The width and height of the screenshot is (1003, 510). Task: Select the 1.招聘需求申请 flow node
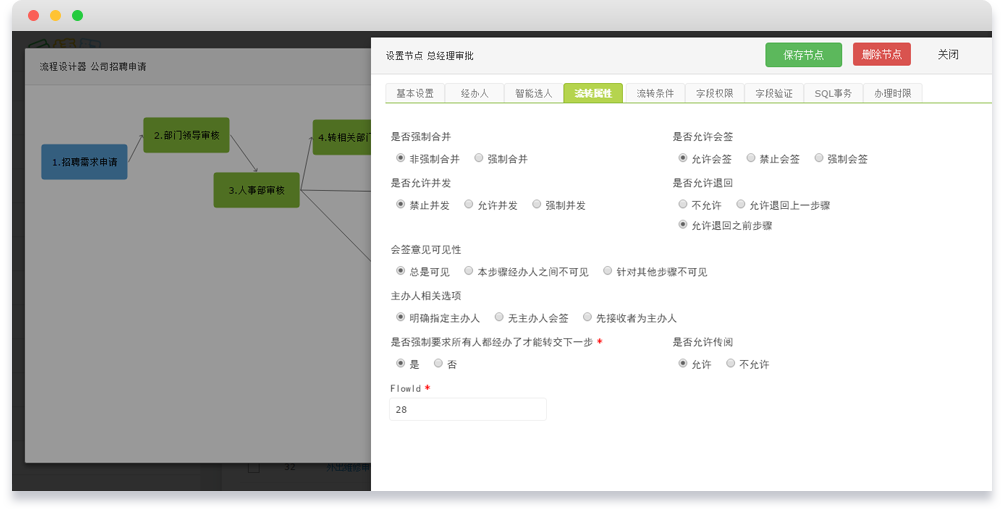pyautogui.click(x=84, y=161)
